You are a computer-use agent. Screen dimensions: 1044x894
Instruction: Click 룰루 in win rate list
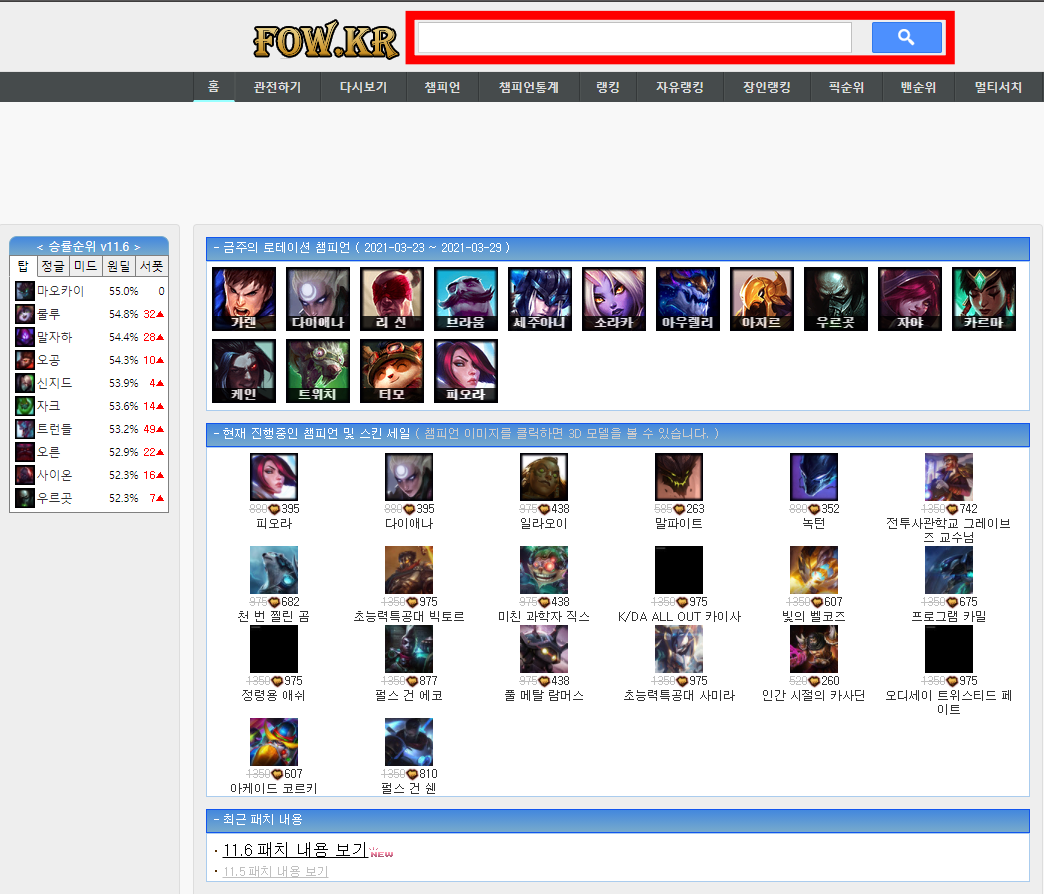49,314
